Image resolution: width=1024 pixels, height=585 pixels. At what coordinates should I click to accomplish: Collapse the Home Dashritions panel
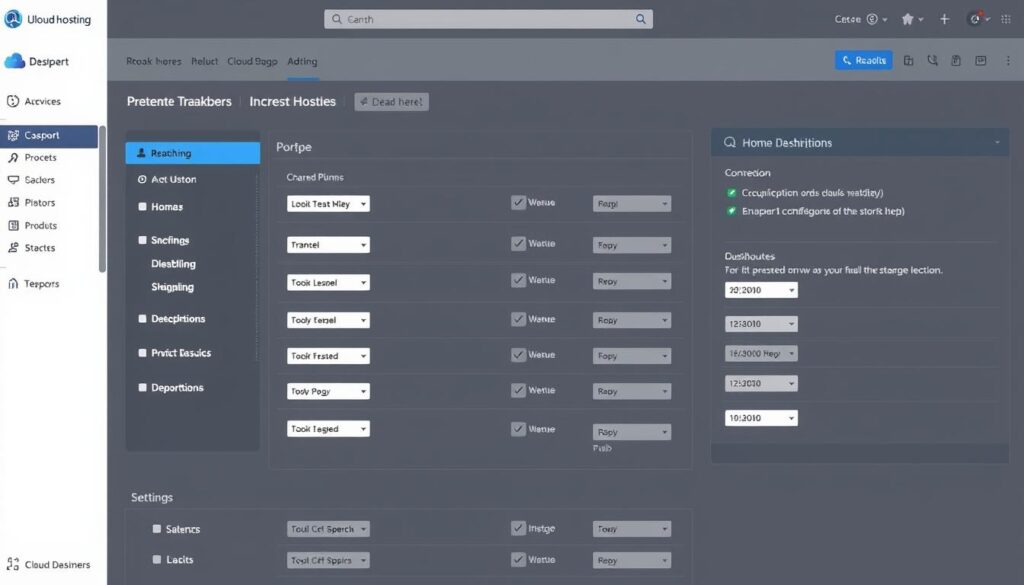click(995, 142)
